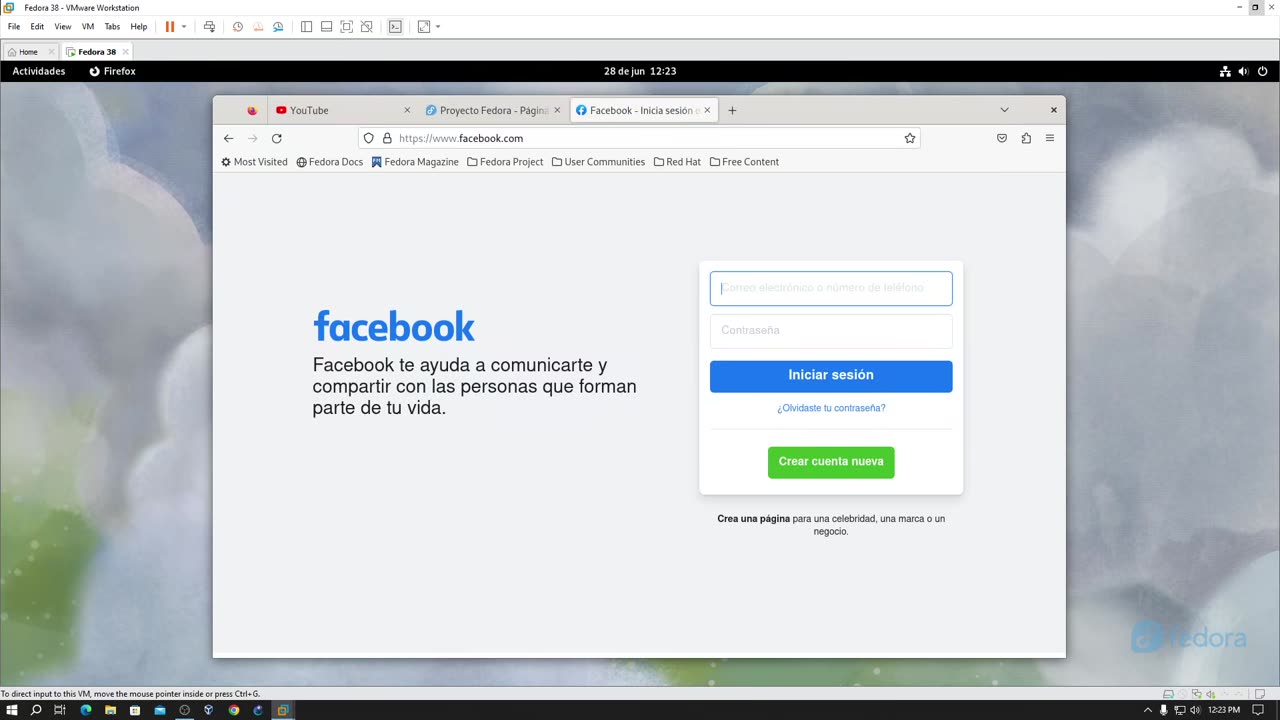Viewport: 1280px width, 720px height.
Task: Open the VMware Help menu
Action: coord(139,27)
